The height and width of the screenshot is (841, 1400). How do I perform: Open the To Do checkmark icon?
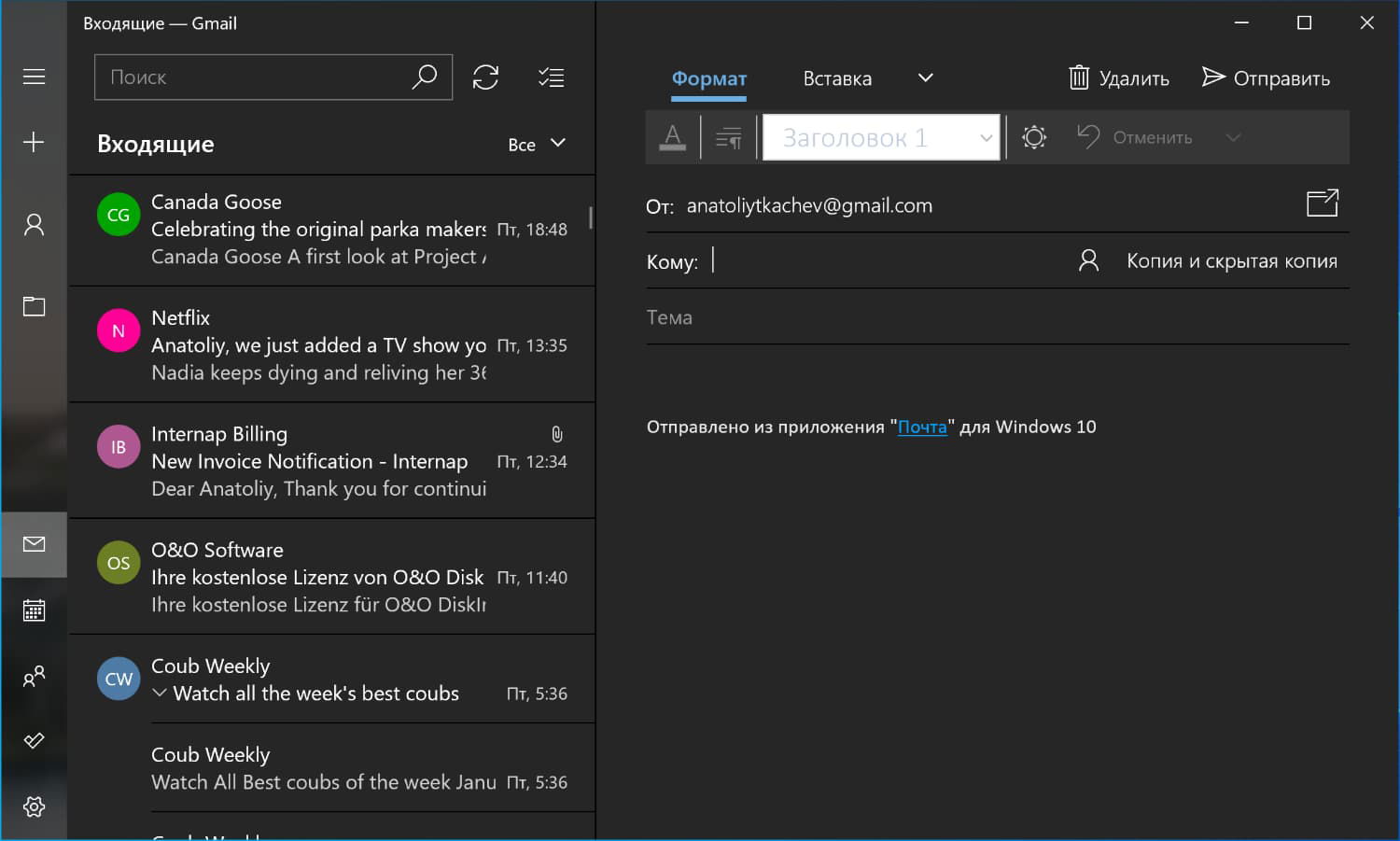pos(34,741)
